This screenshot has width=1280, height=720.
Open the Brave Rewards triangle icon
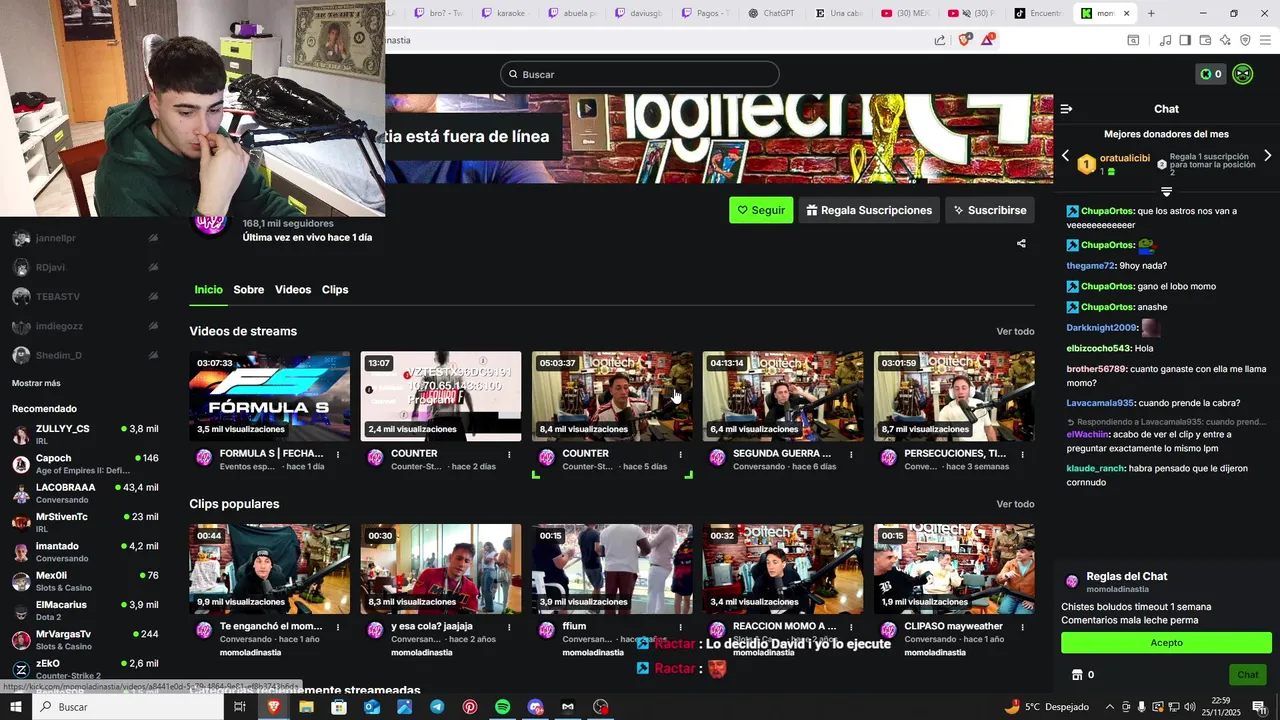[988, 40]
